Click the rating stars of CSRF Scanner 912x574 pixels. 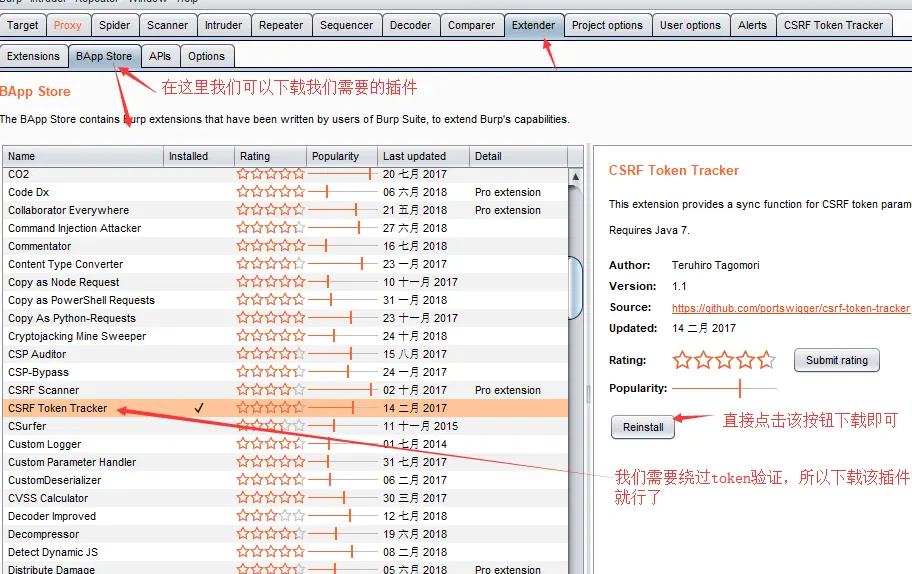[x=270, y=390]
